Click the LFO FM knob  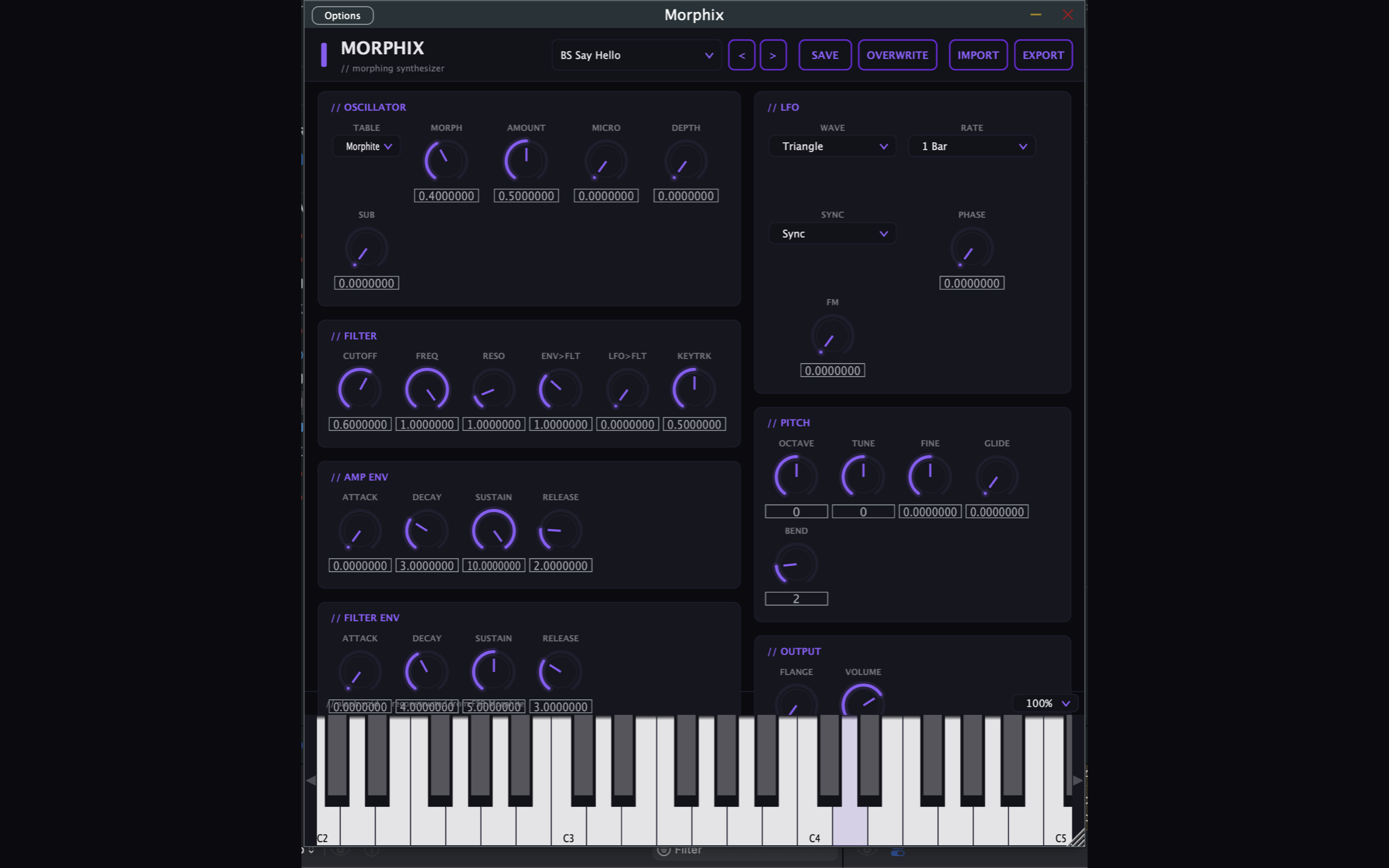click(832, 335)
